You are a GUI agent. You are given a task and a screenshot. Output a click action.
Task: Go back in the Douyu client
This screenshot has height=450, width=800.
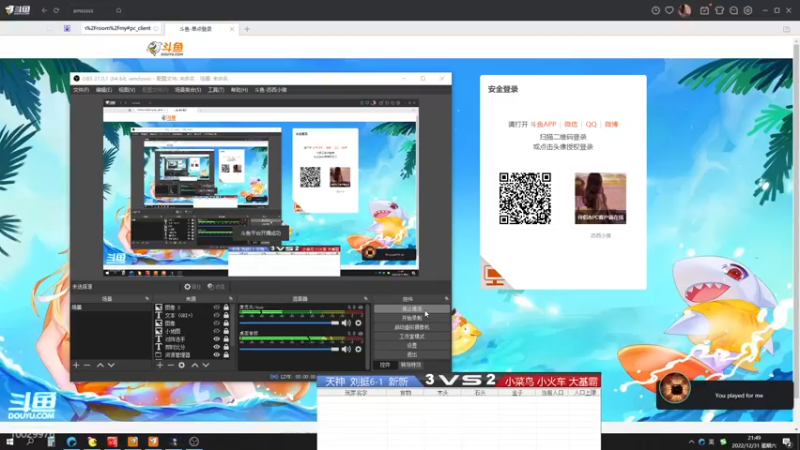click(44, 10)
